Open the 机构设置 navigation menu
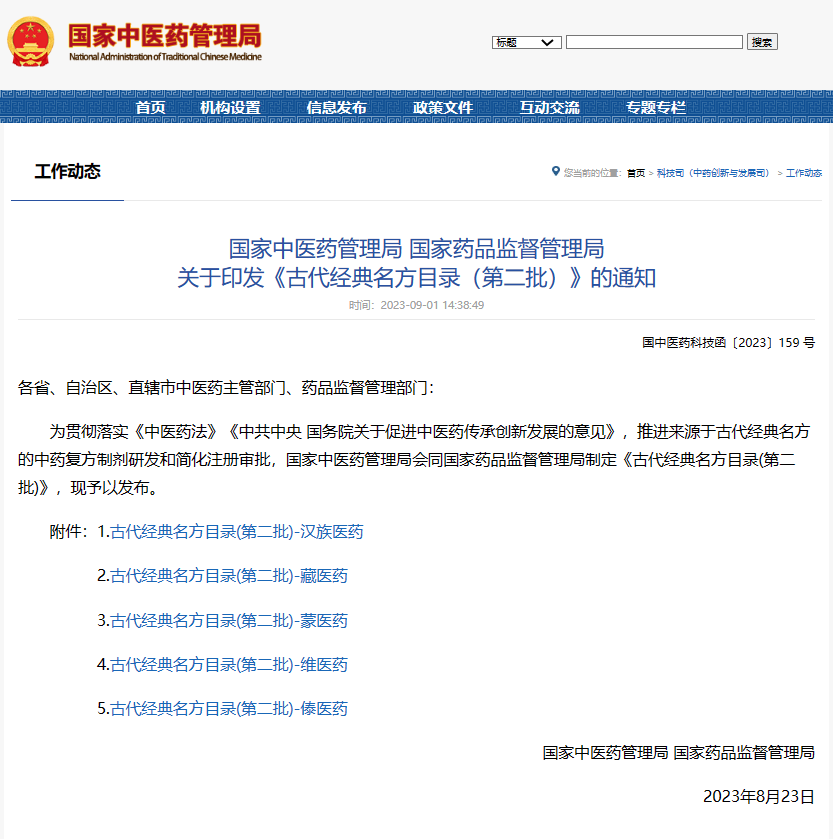 pos(230,108)
